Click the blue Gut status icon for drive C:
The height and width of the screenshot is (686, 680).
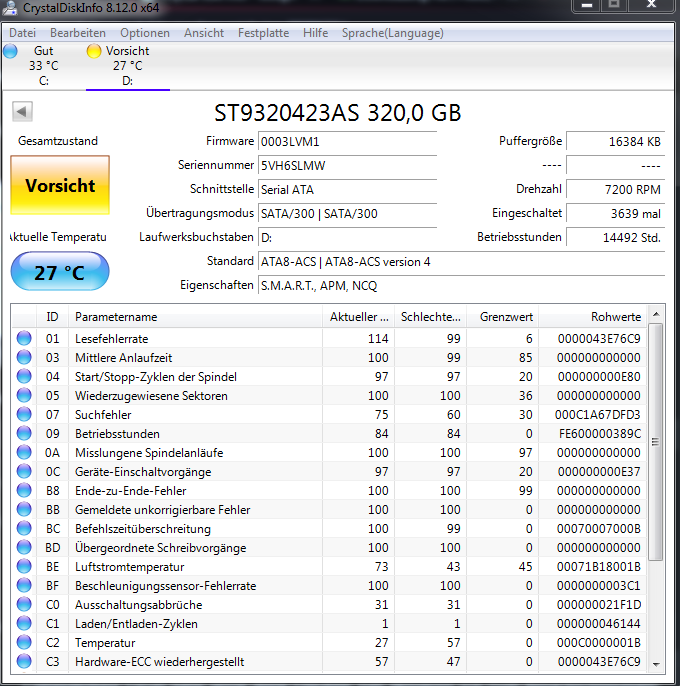pyautogui.click(x=10, y=51)
